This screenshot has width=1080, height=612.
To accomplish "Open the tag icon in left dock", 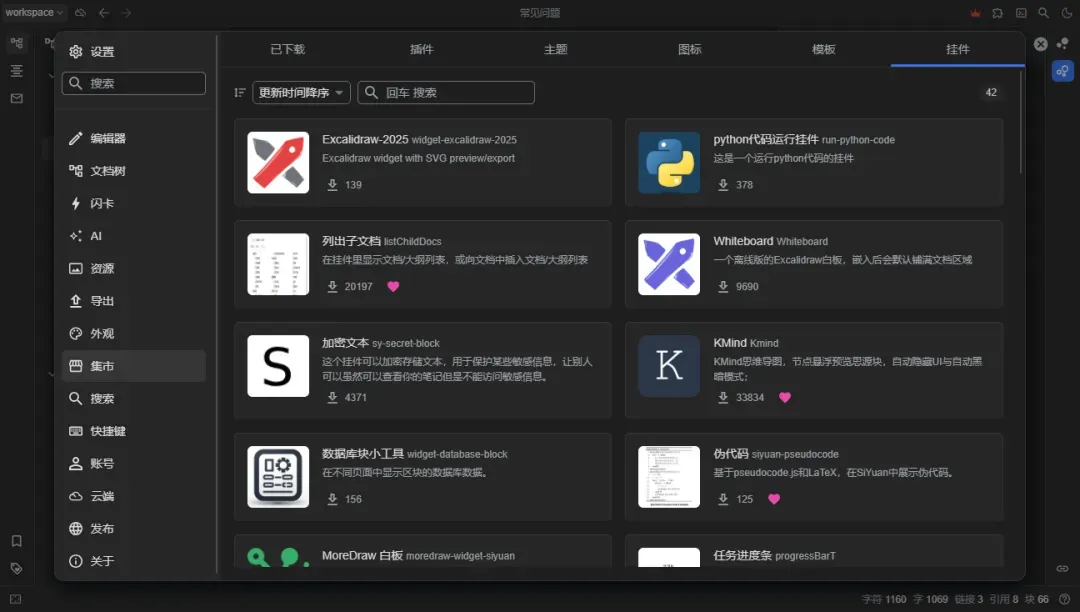I will [17, 569].
